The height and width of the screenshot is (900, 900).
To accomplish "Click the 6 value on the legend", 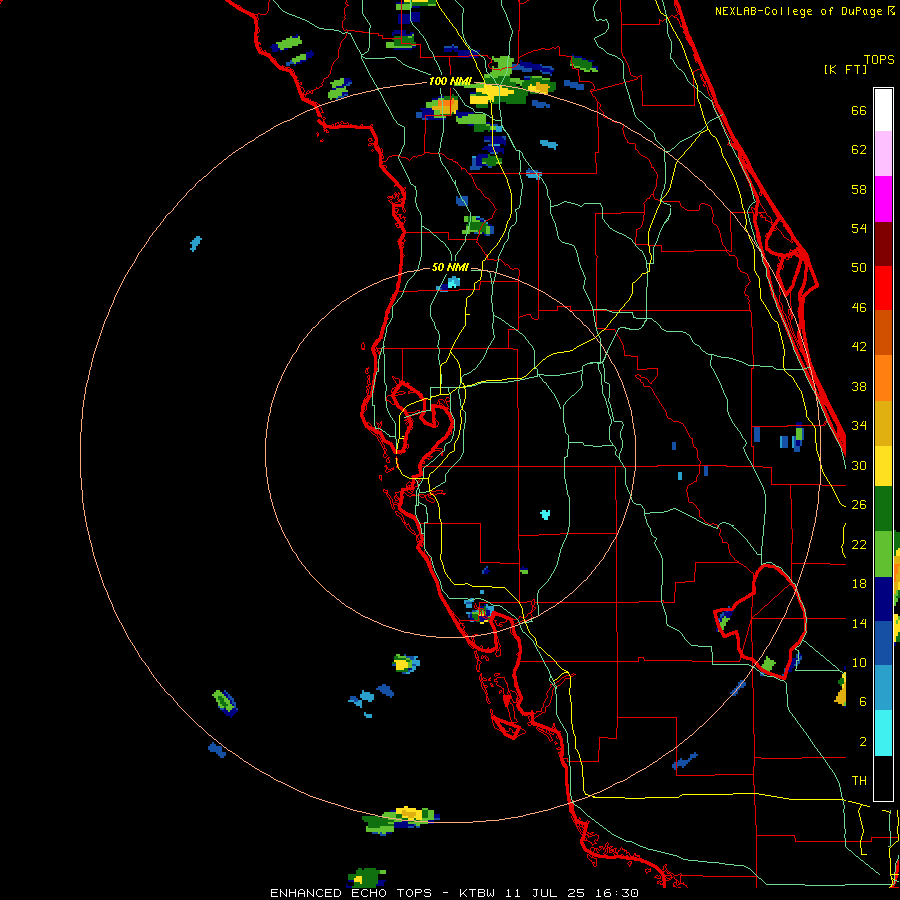I will [863, 701].
